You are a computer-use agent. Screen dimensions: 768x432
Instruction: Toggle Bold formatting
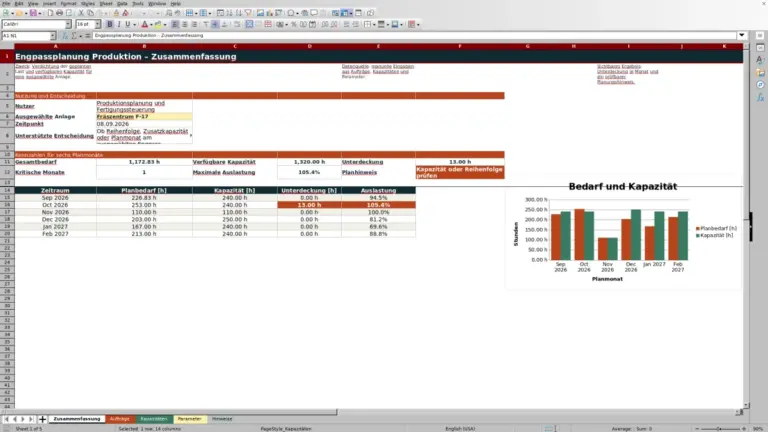click(110, 24)
